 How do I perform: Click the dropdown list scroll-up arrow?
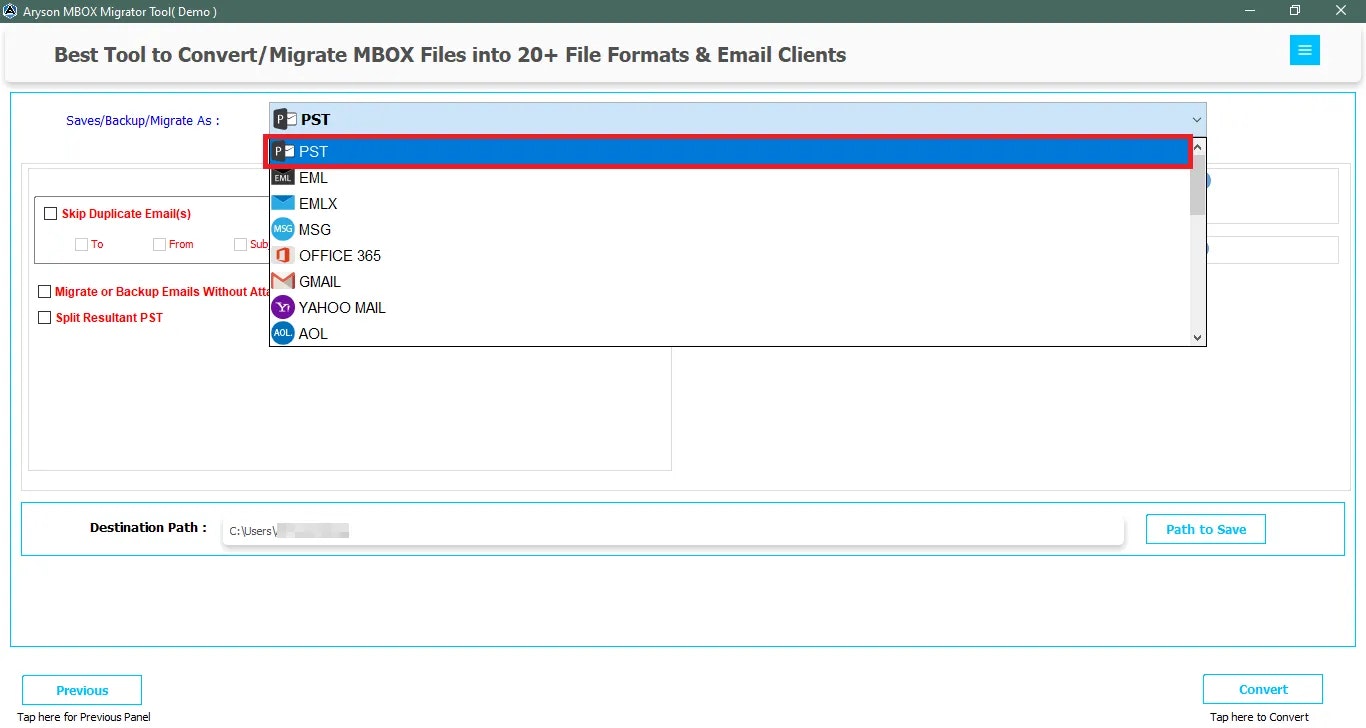point(1197,146)
